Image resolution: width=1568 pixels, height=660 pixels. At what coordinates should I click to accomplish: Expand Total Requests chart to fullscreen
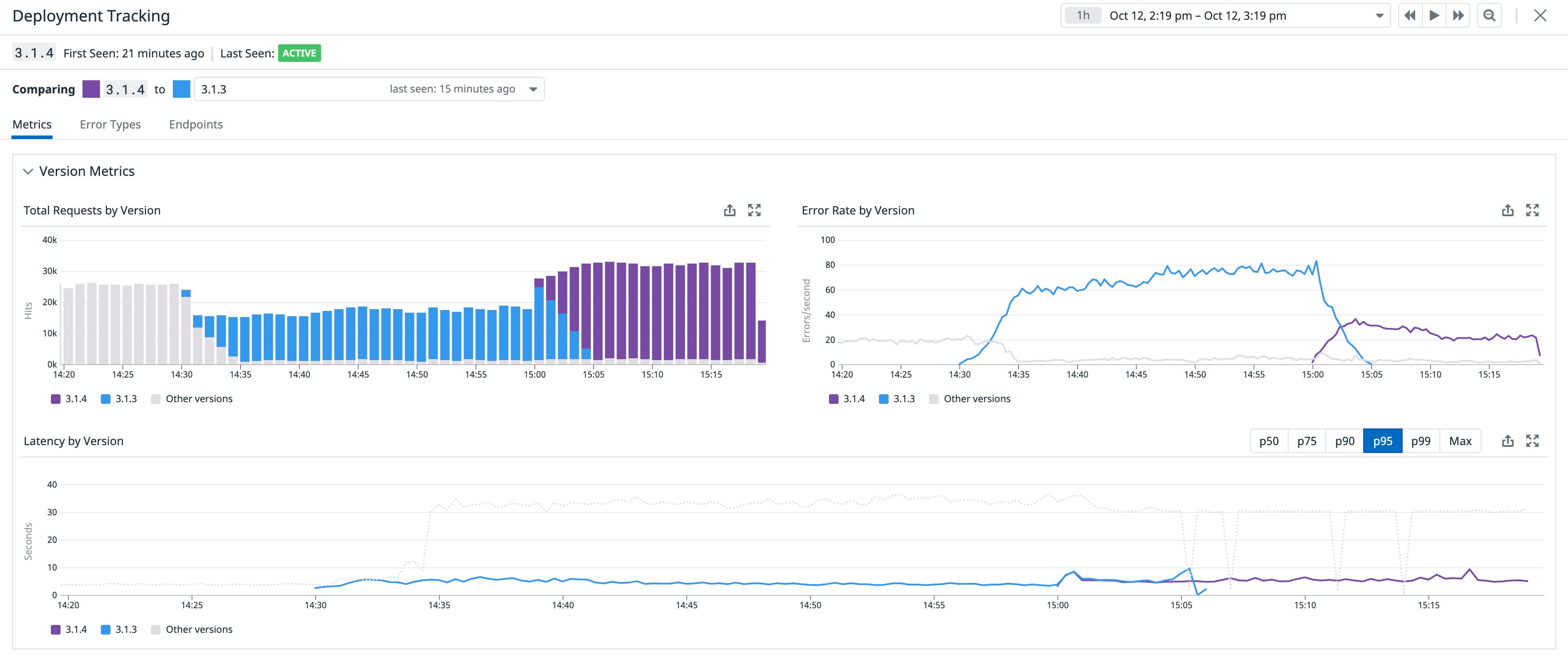tap(755, 210)
